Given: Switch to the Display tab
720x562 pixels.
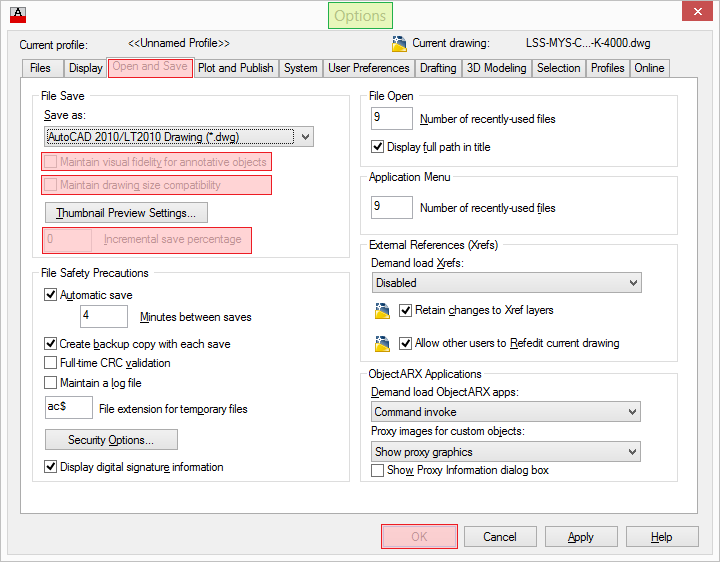Looking at the screenshot, I should click(85, 68).
